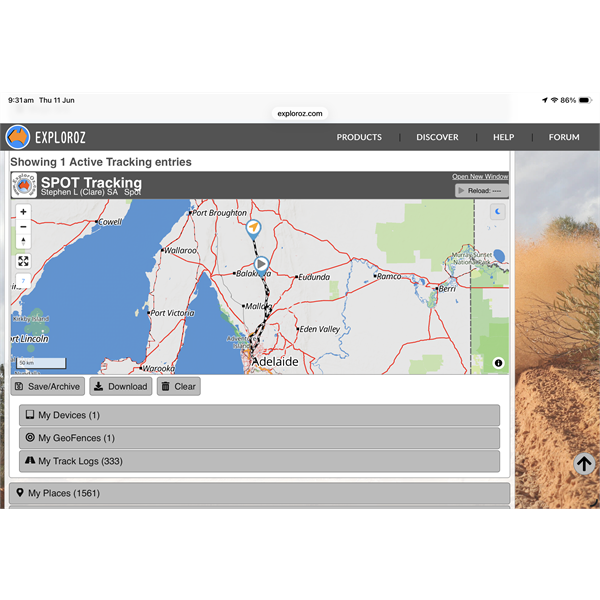This screenshot has height=600, width=600.
Task: Reset map bearing with compass button
Action: pyautogui.click(x=23, y=241)
